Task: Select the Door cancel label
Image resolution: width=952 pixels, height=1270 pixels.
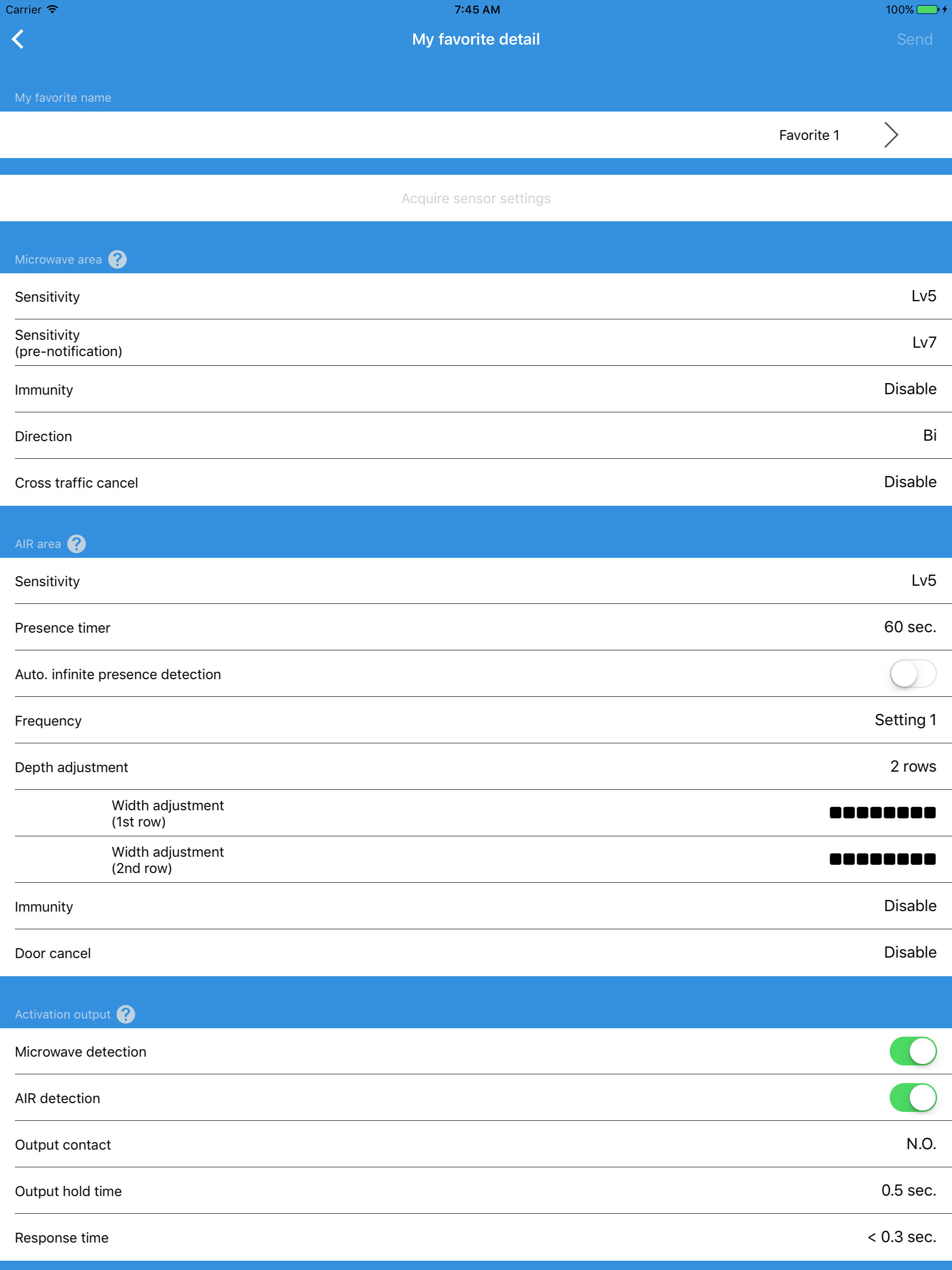Action: pos(53,953)
